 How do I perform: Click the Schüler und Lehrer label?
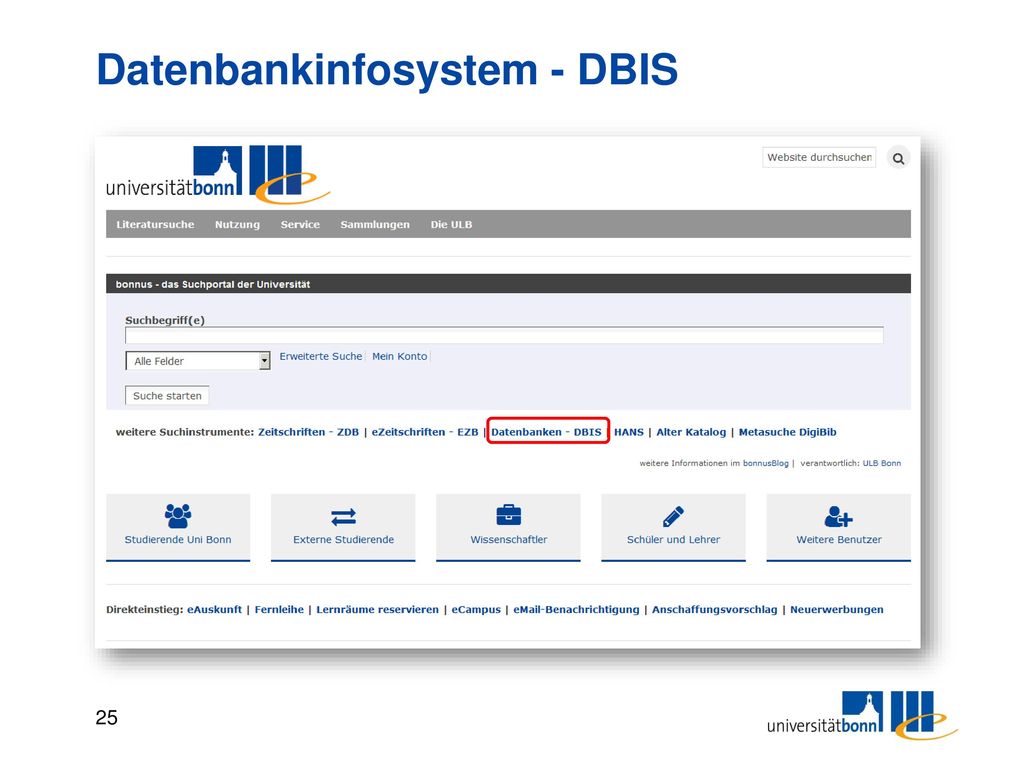(x=673, y=540)
